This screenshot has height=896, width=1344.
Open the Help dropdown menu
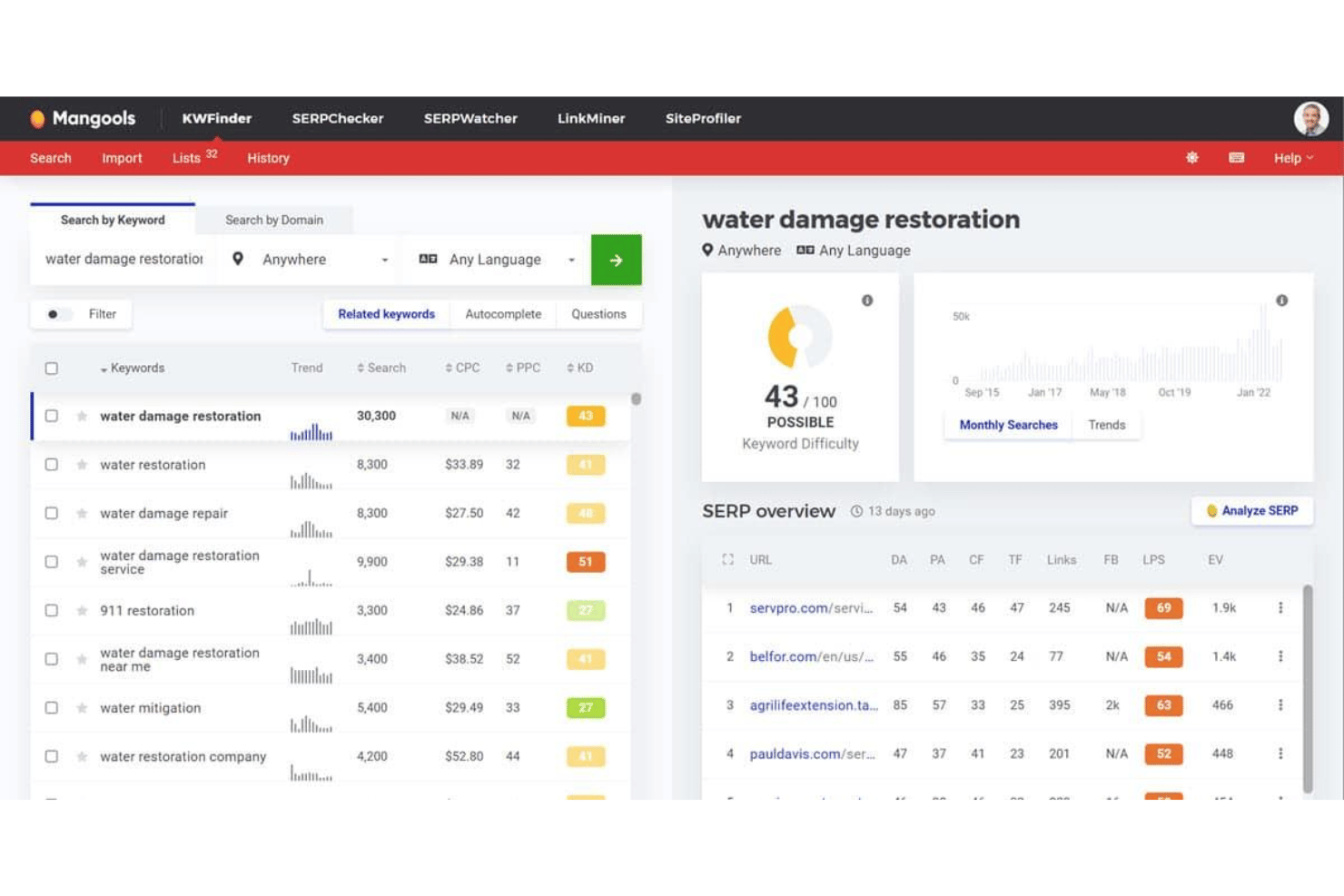click(1293, 158)
